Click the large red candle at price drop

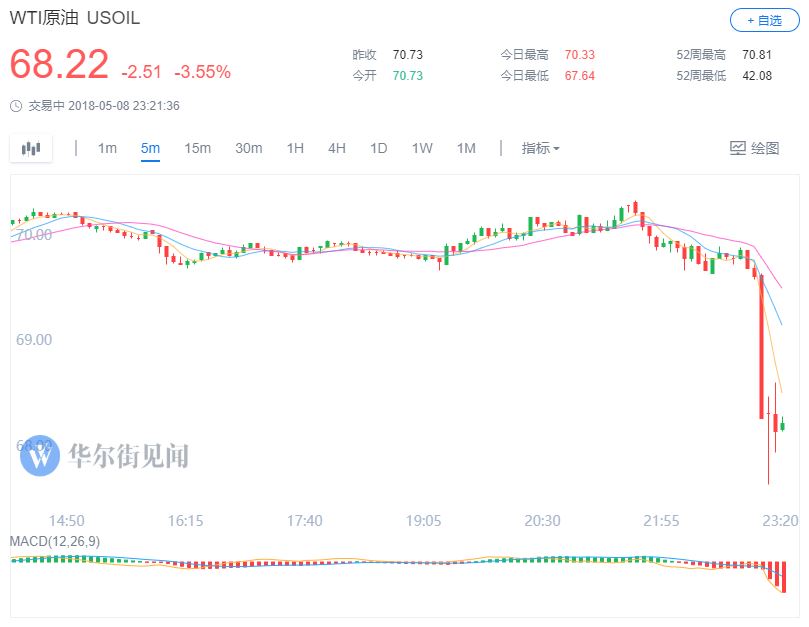click(761, 345)
